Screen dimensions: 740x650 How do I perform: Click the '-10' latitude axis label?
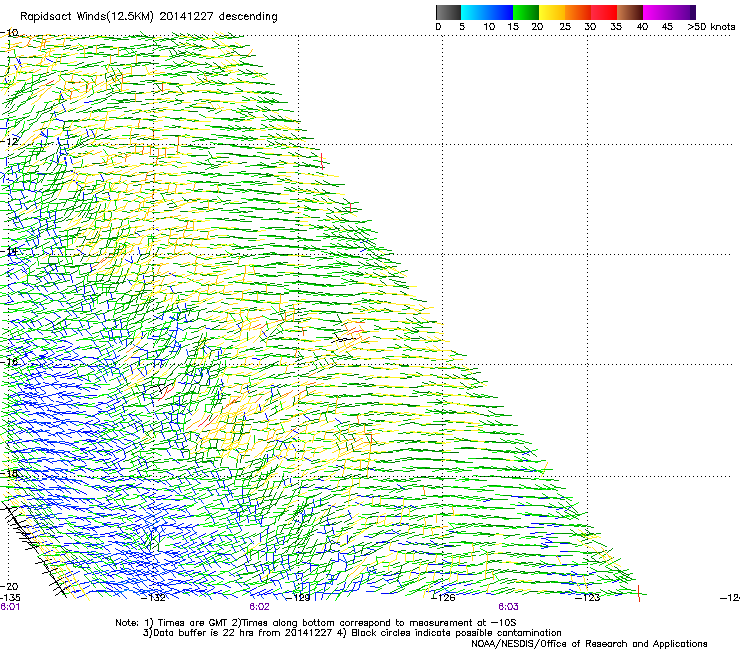9,33
